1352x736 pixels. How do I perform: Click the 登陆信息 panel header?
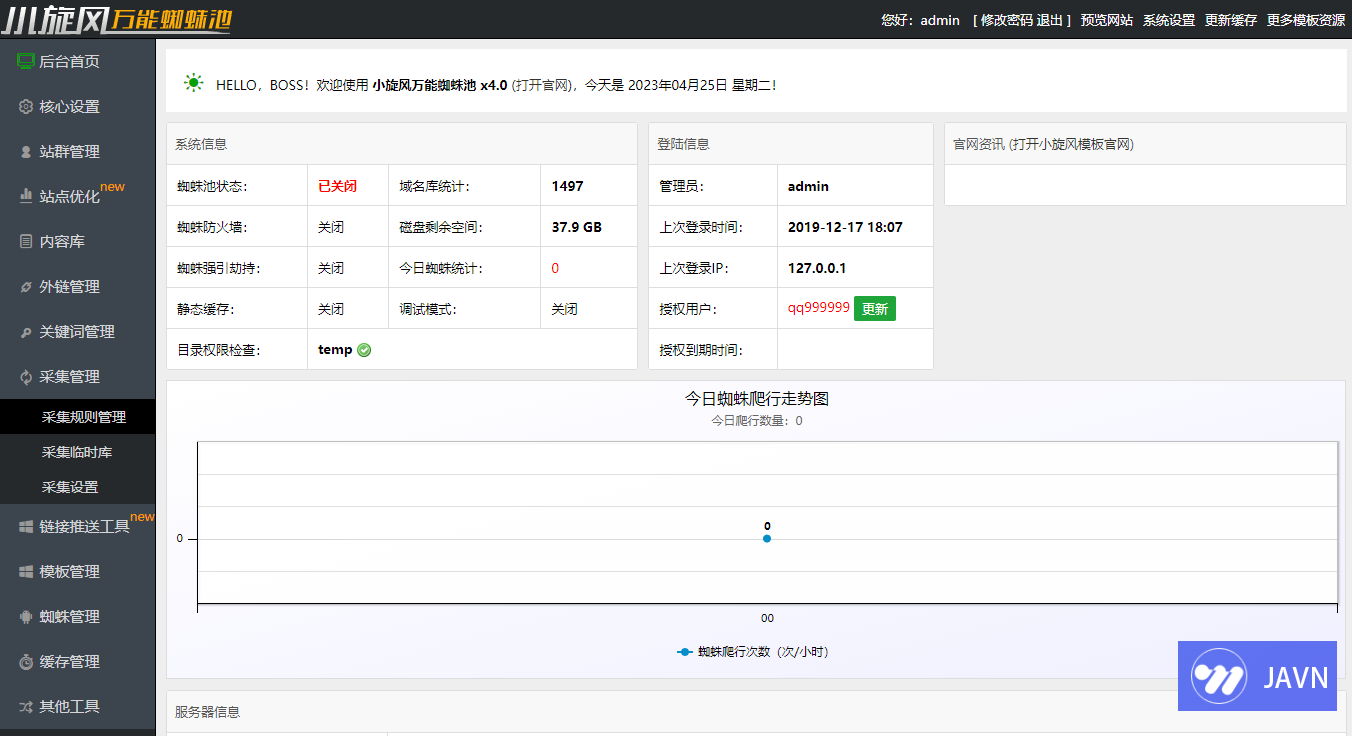tap(791, 144)
